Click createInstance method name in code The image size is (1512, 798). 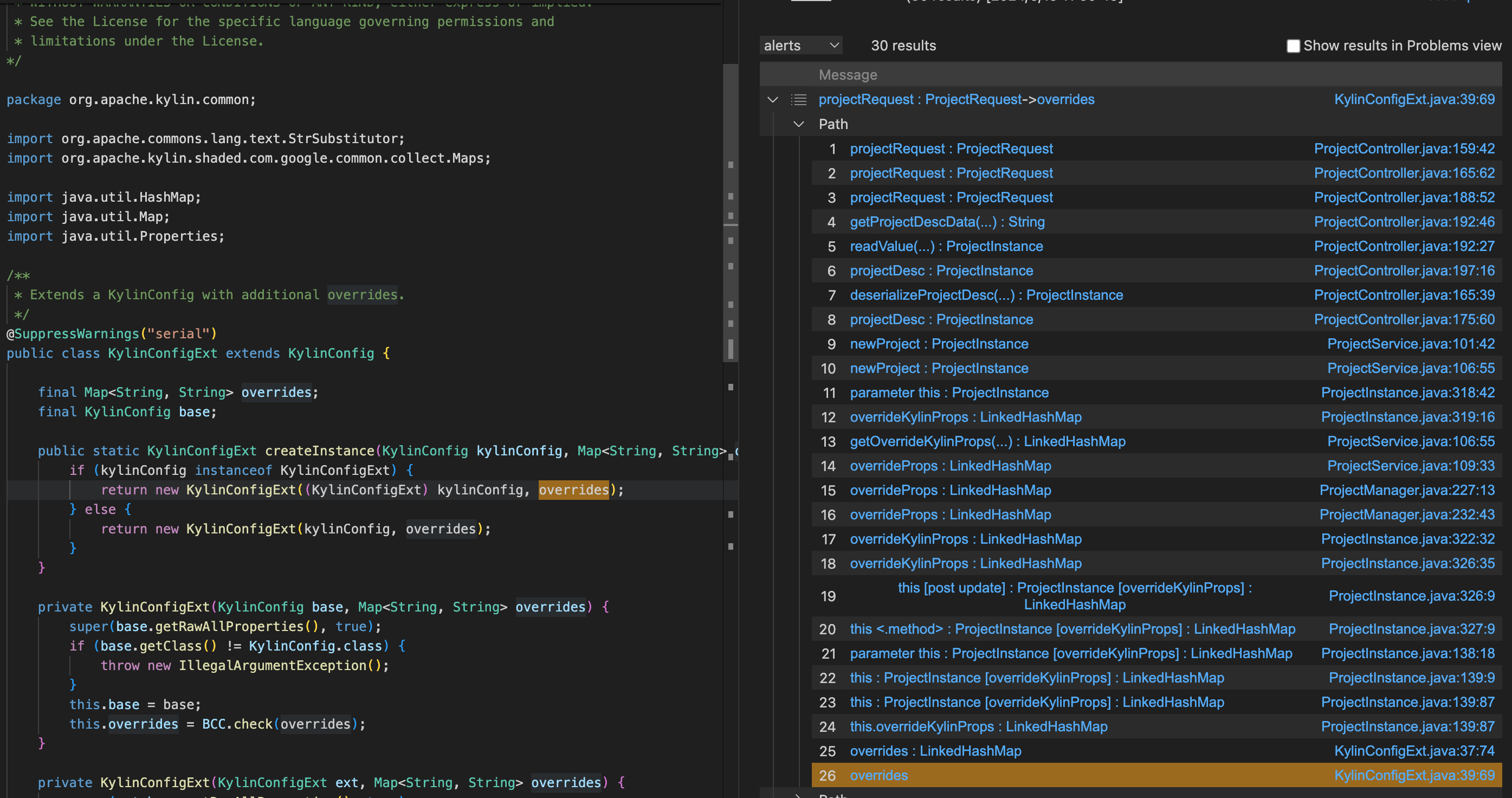point(319,451)
